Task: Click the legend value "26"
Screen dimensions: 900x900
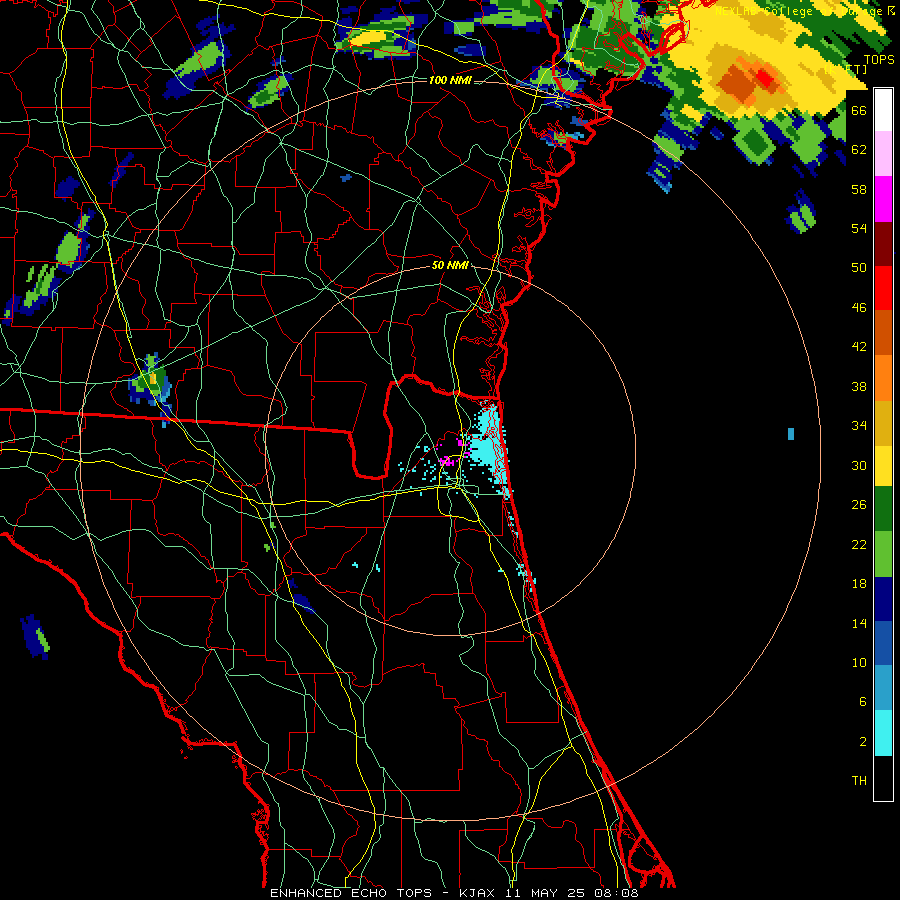Action: [x=859, y=505]
